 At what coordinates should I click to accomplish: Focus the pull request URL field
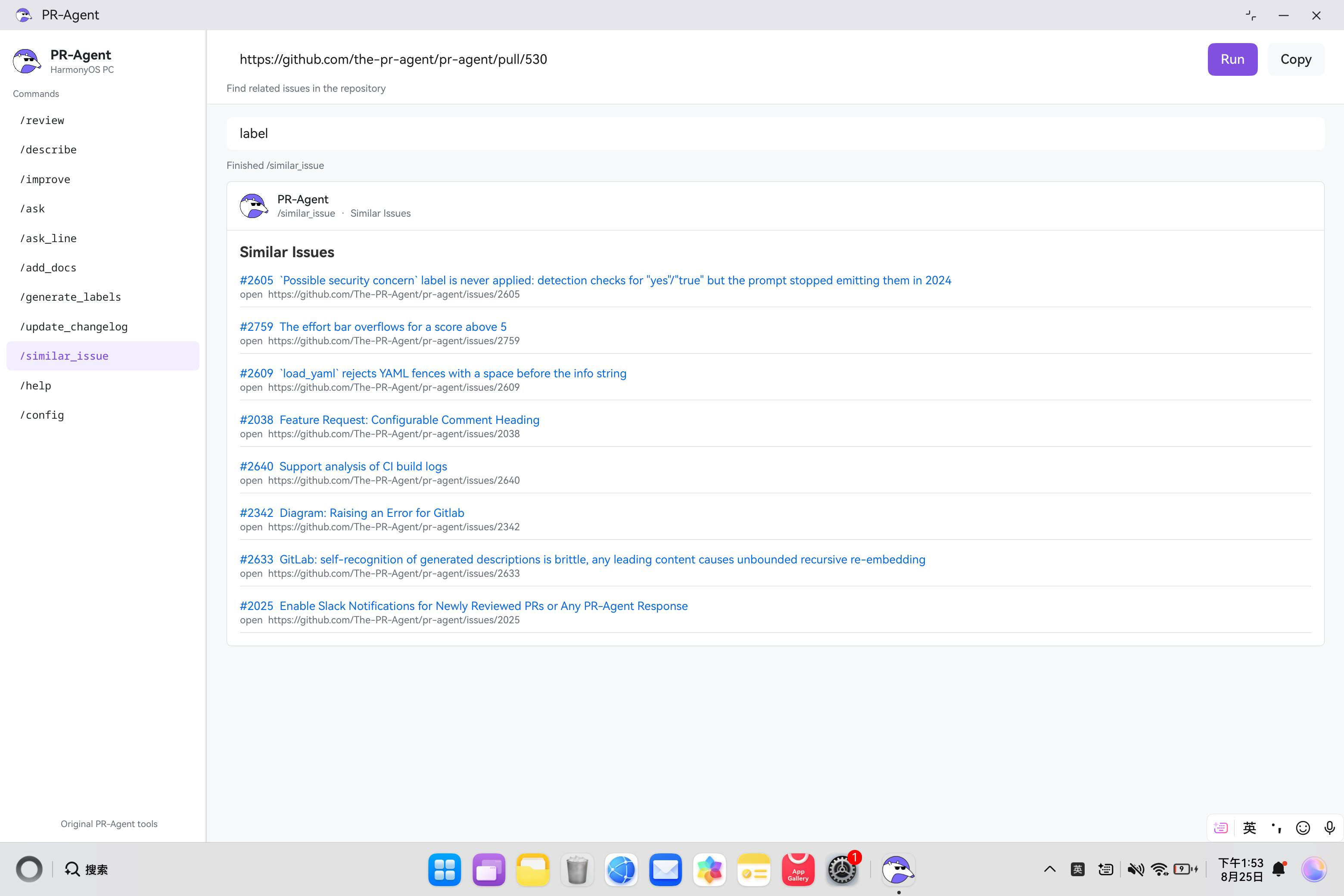click(712, 59)
